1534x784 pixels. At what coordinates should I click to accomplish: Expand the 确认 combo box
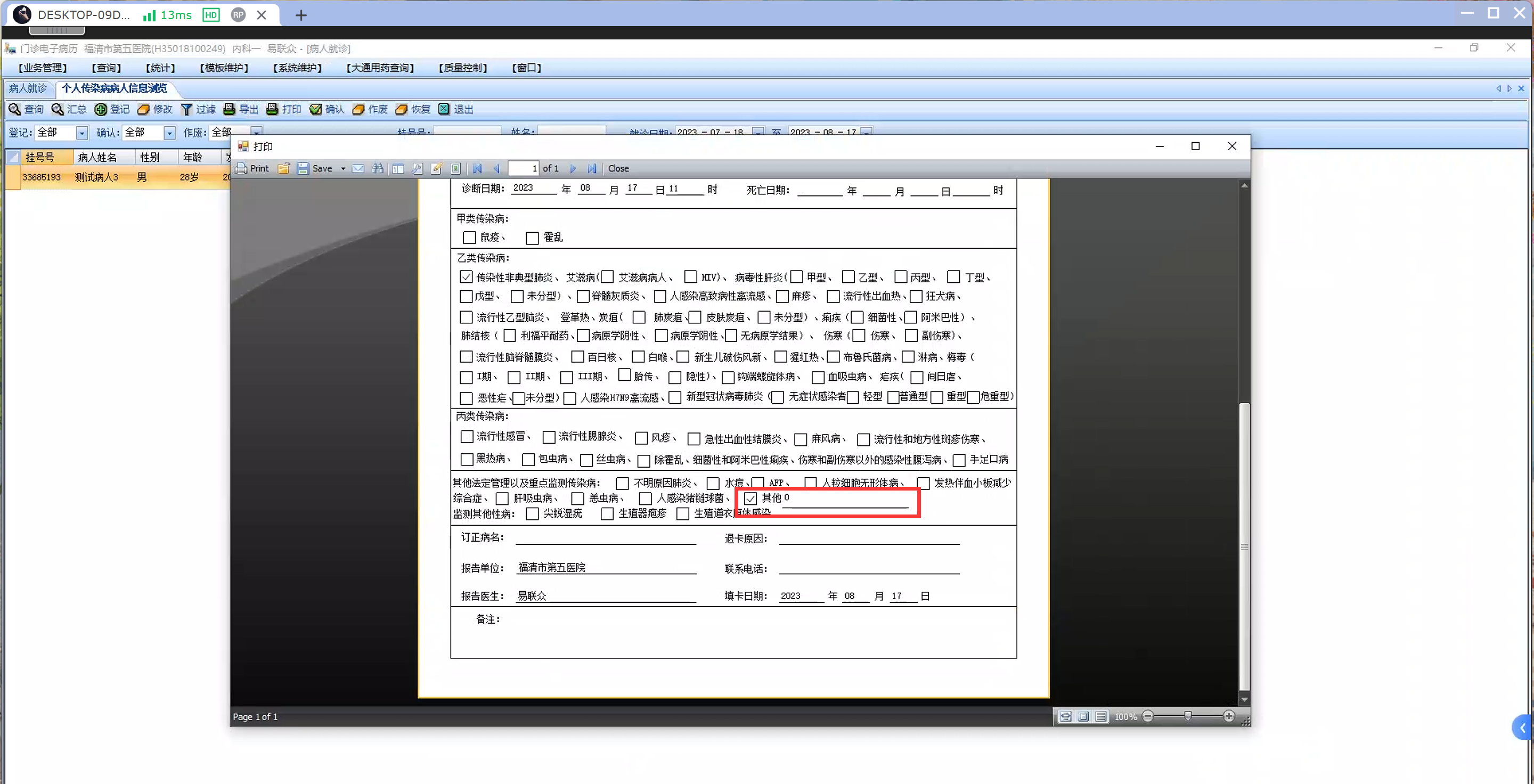tap(170, 133)
